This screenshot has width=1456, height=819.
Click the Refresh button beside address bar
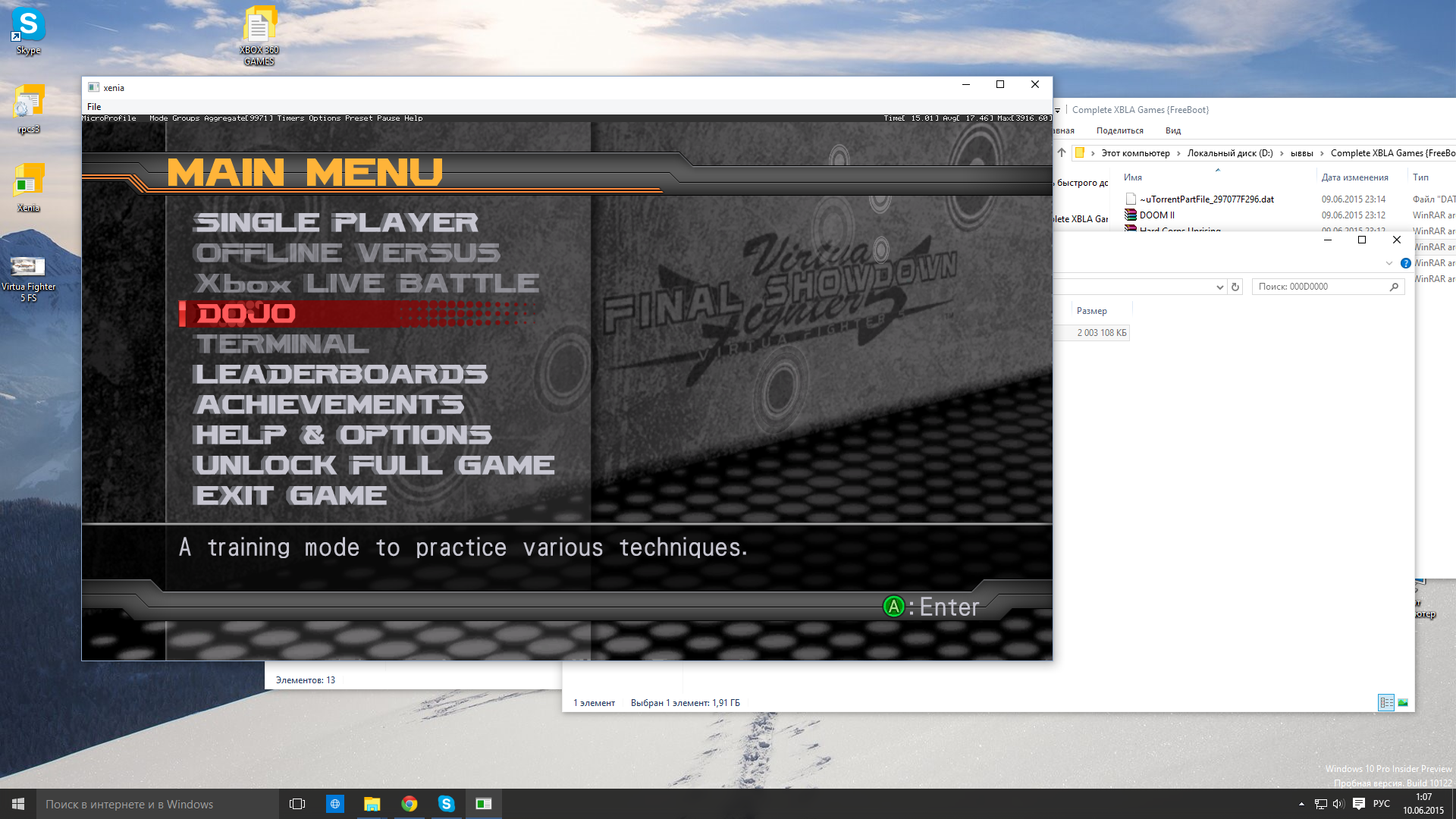pos(1235,287)
